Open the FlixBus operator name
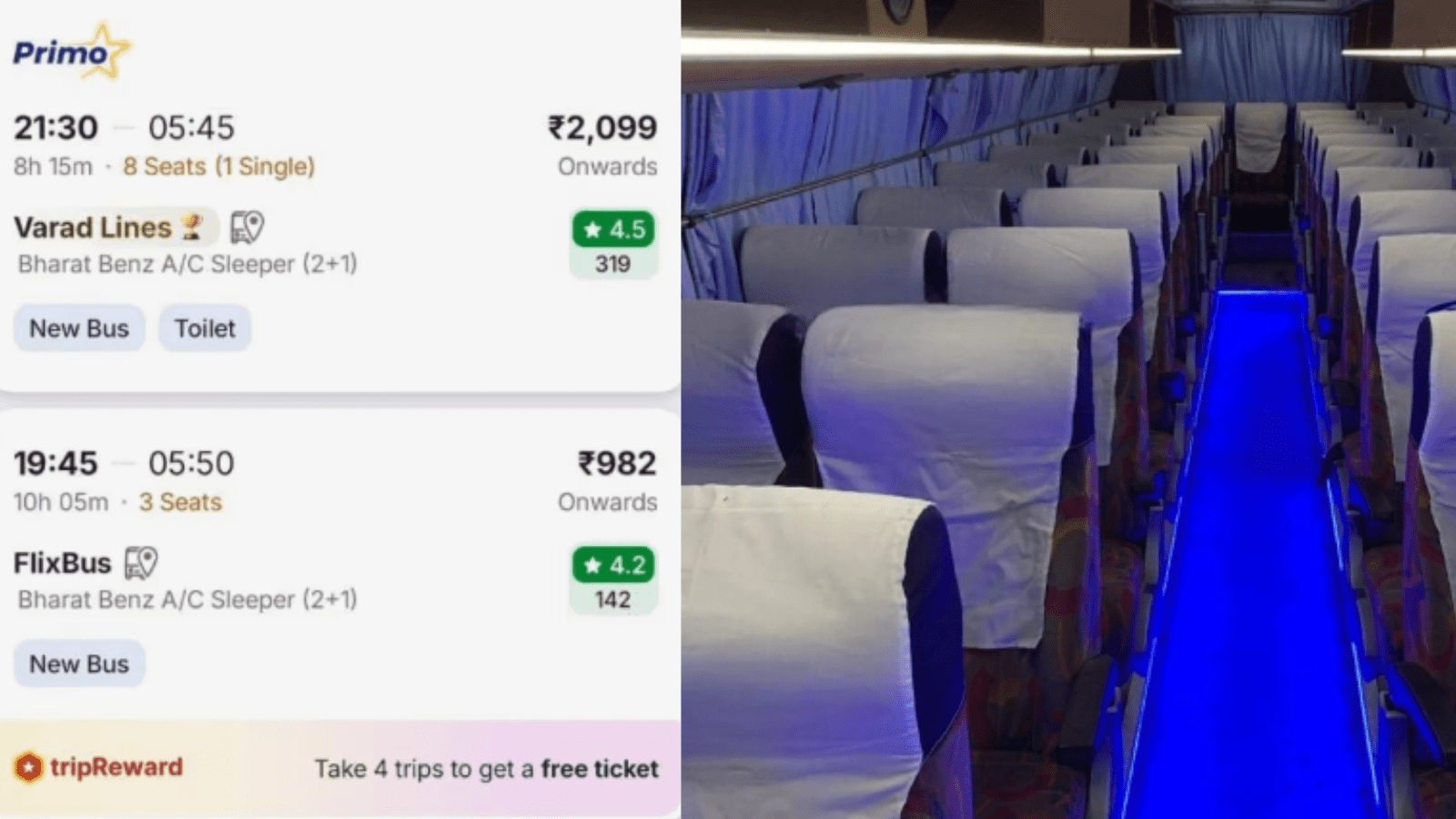The width and height of the screenshot is (1456, 819). pyautogui.click(x=62, y=563)
